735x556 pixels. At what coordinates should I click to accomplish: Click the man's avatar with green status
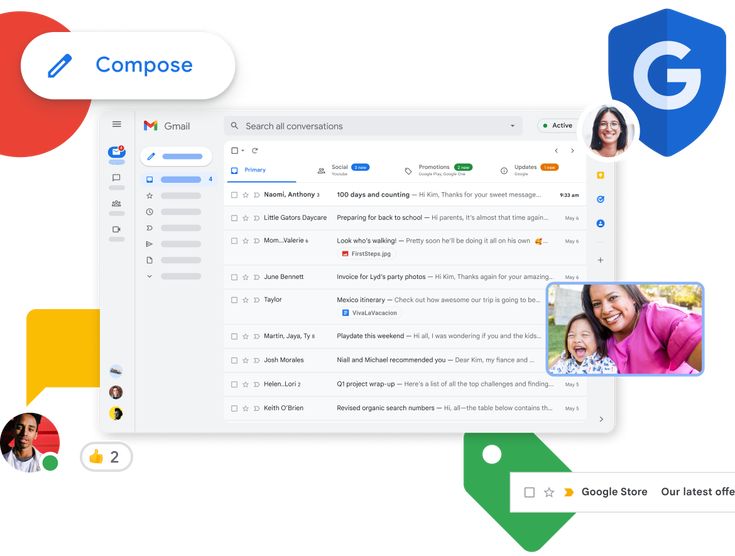pos(30,442)
